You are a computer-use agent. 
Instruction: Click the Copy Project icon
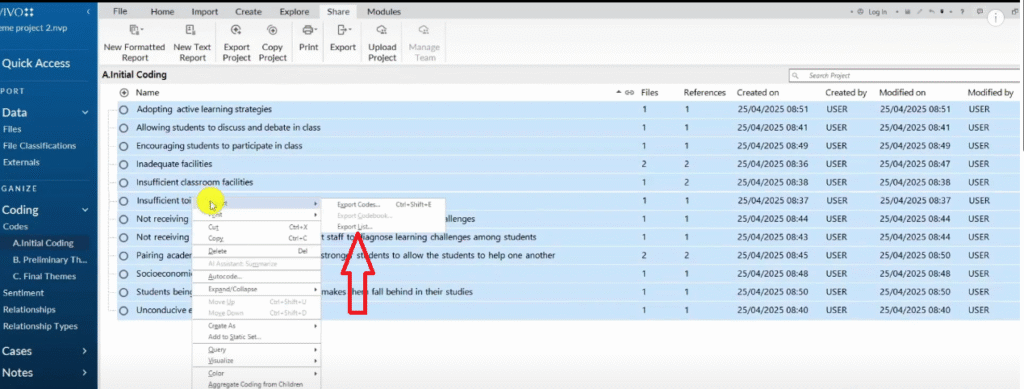coord(272,30)
